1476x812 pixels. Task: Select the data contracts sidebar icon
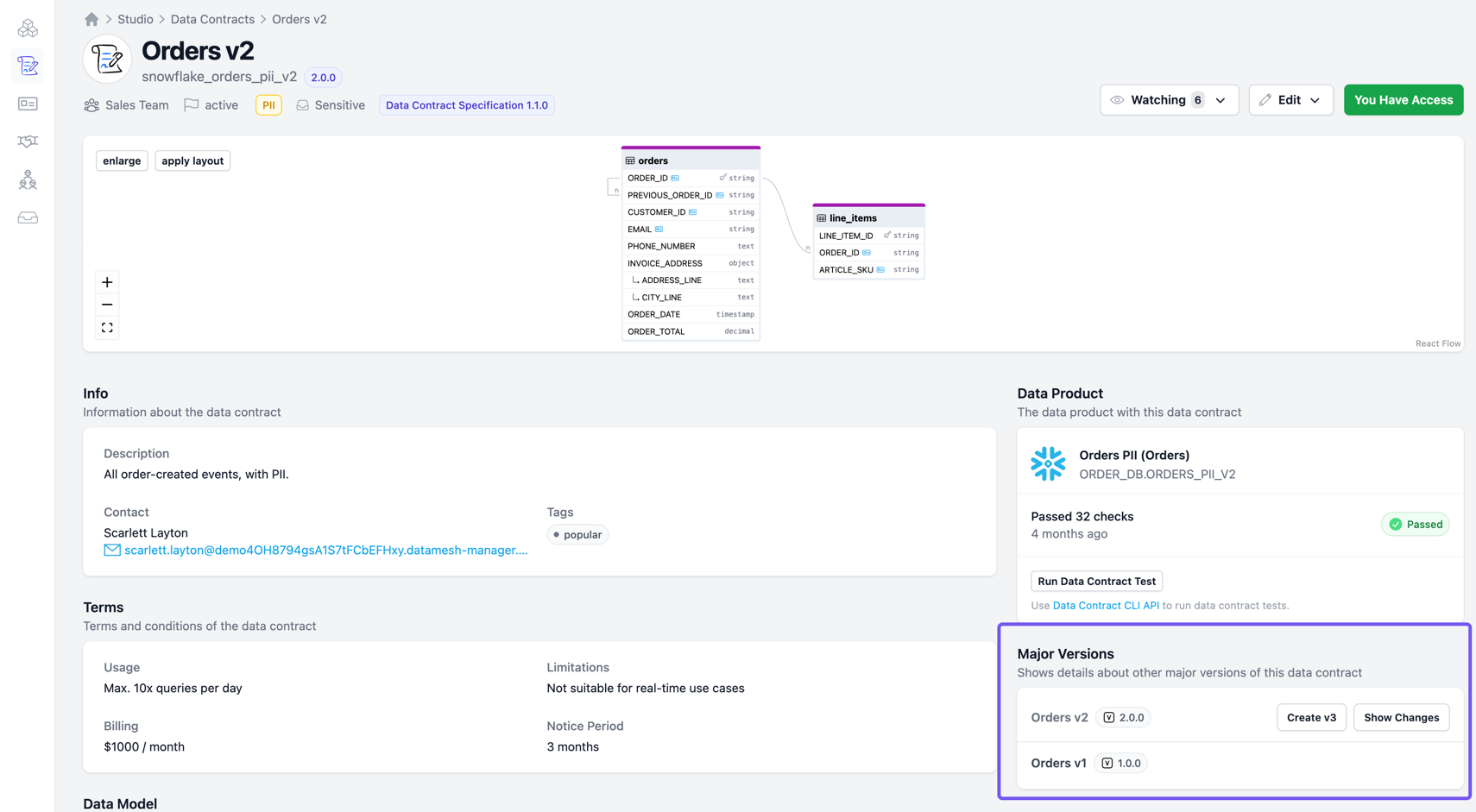click(28, 66)
